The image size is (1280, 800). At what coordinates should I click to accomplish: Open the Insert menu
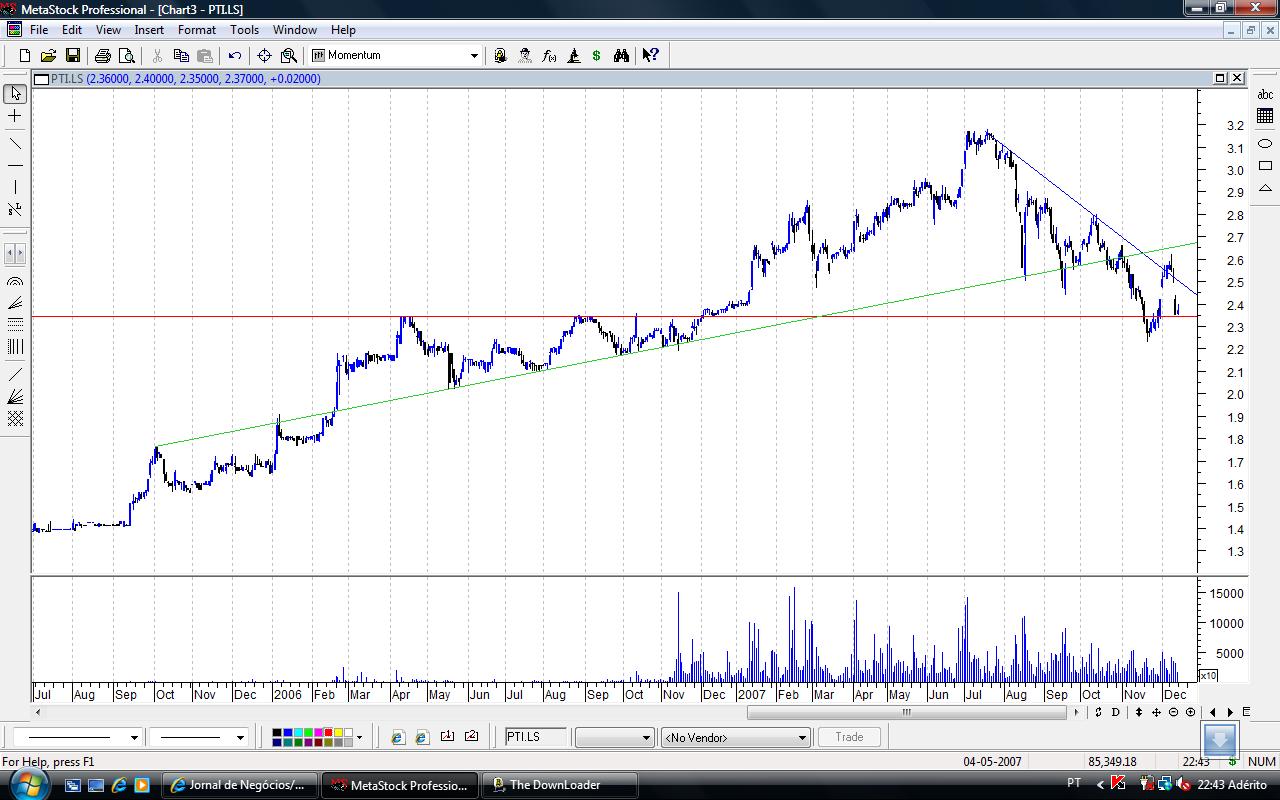tap(149, 30)
